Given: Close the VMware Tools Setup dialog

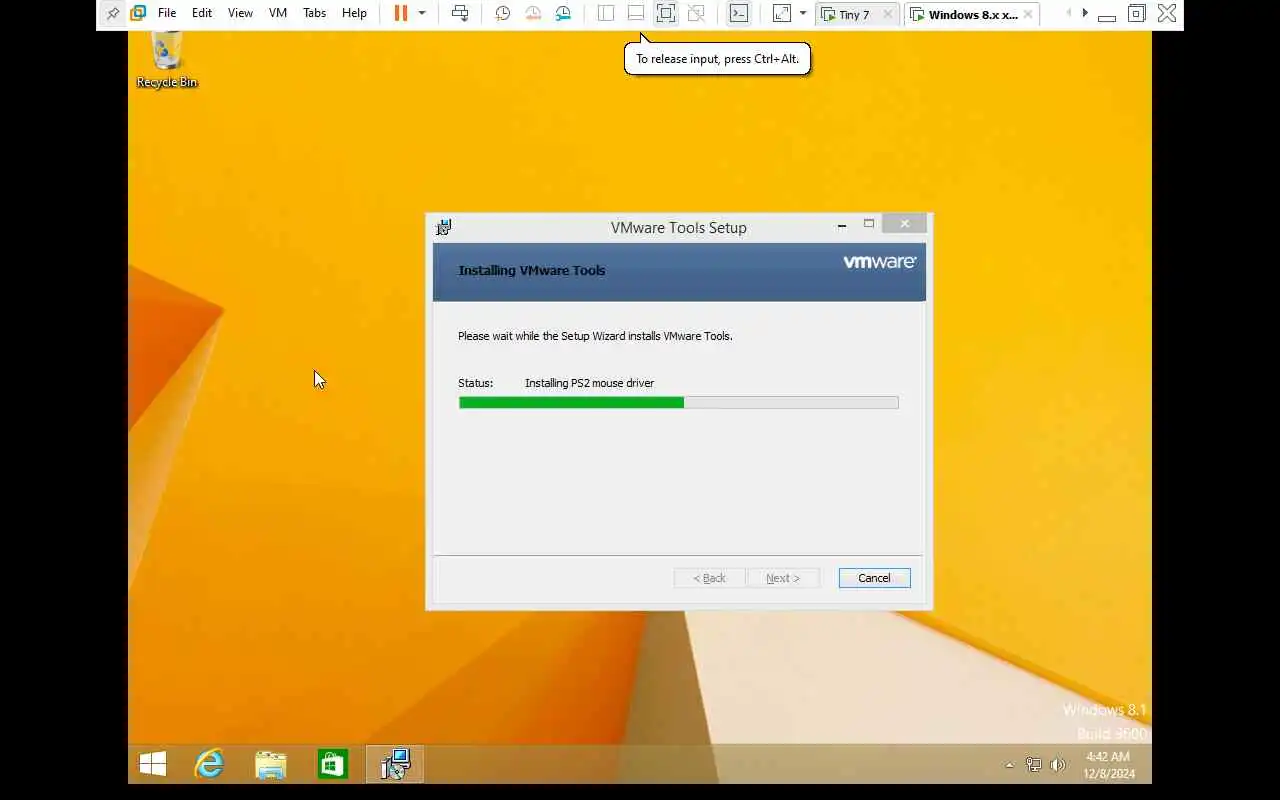Looking at the screenshot, I should [905, 224].
